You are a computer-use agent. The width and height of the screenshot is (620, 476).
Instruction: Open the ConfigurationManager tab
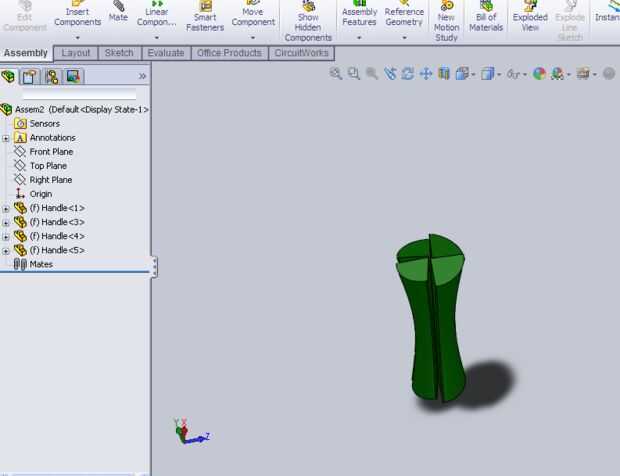coord(52,76)
